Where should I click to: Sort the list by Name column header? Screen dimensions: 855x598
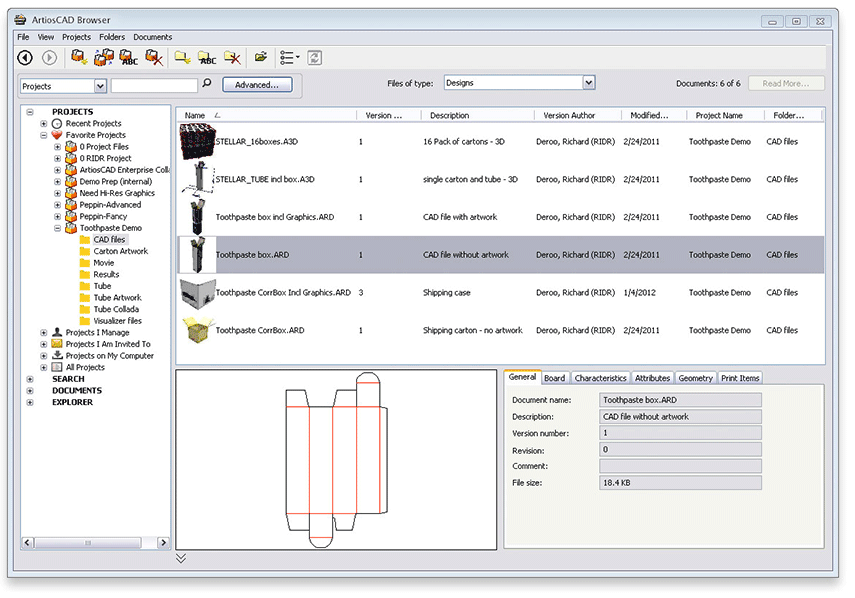pos(266,116)
